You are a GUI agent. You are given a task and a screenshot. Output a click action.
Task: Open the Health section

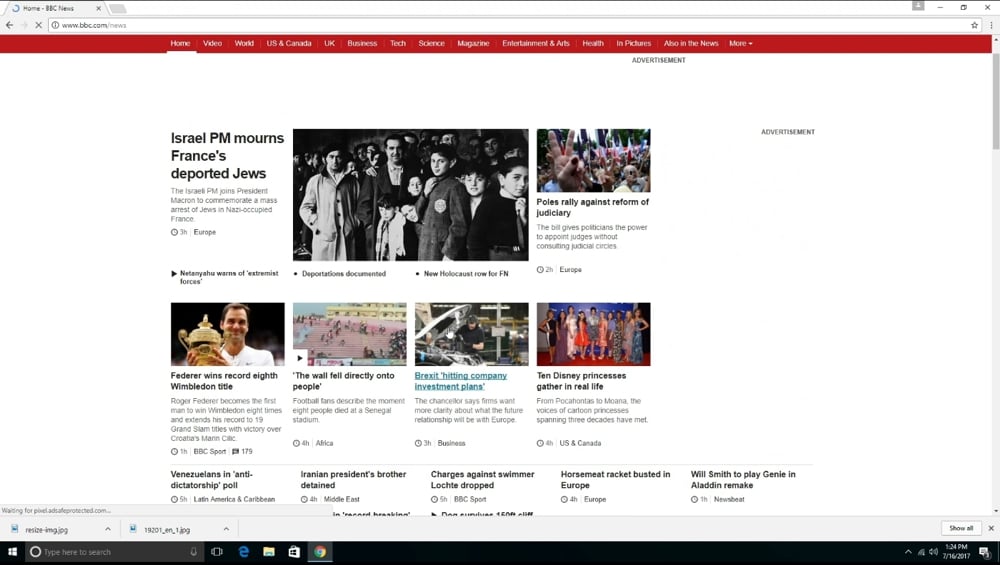[x=592, y=43]
